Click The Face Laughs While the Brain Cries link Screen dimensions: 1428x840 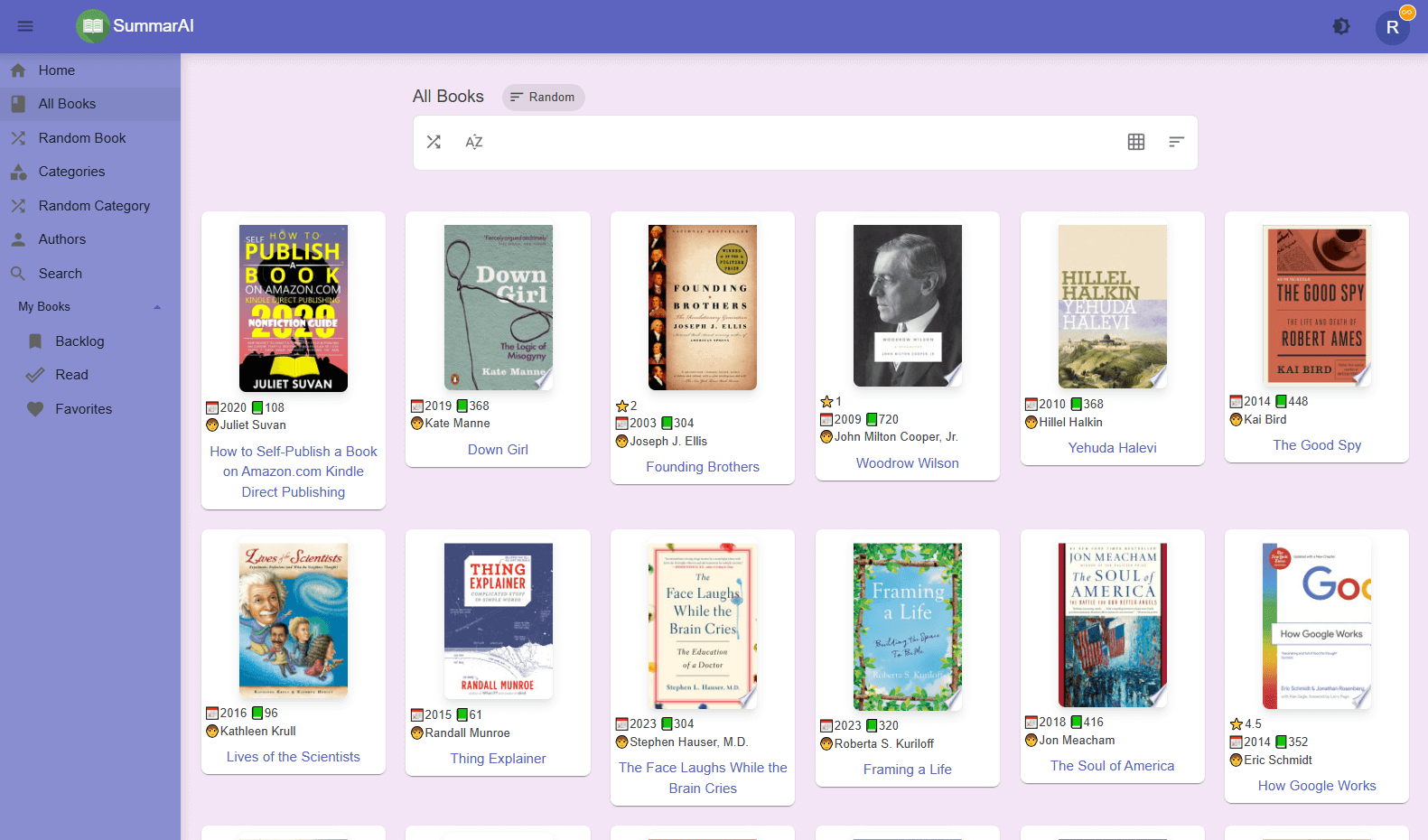coord(703,778)
